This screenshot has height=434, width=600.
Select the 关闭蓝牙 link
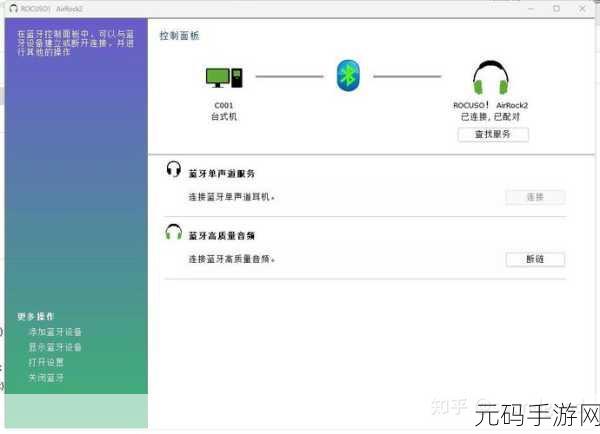click(46, 378)
